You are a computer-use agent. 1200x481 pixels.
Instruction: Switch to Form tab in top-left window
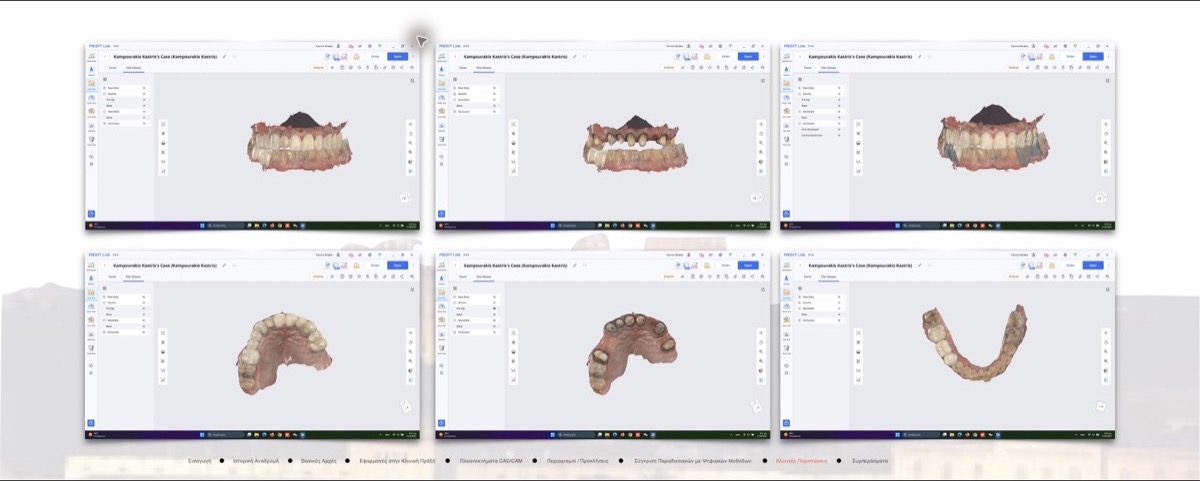[x=112, y=68]
